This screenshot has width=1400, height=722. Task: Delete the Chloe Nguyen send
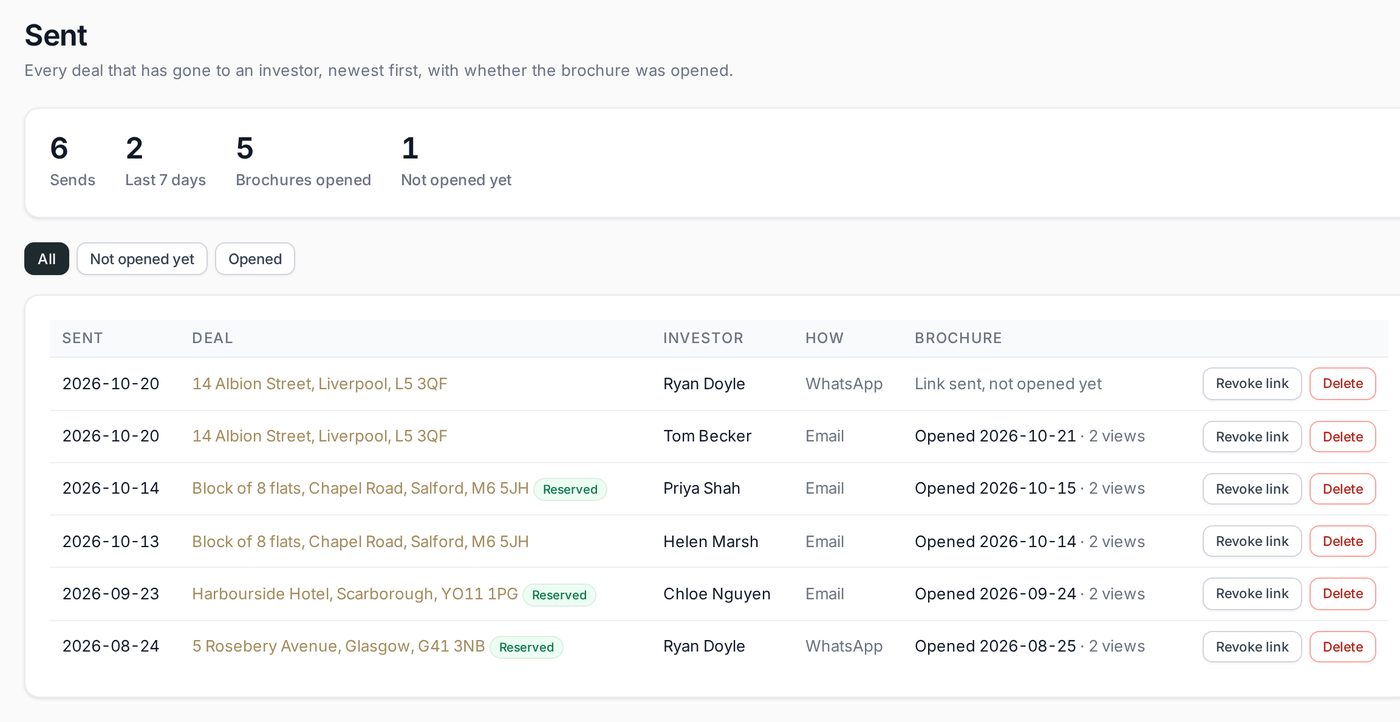1343,594
